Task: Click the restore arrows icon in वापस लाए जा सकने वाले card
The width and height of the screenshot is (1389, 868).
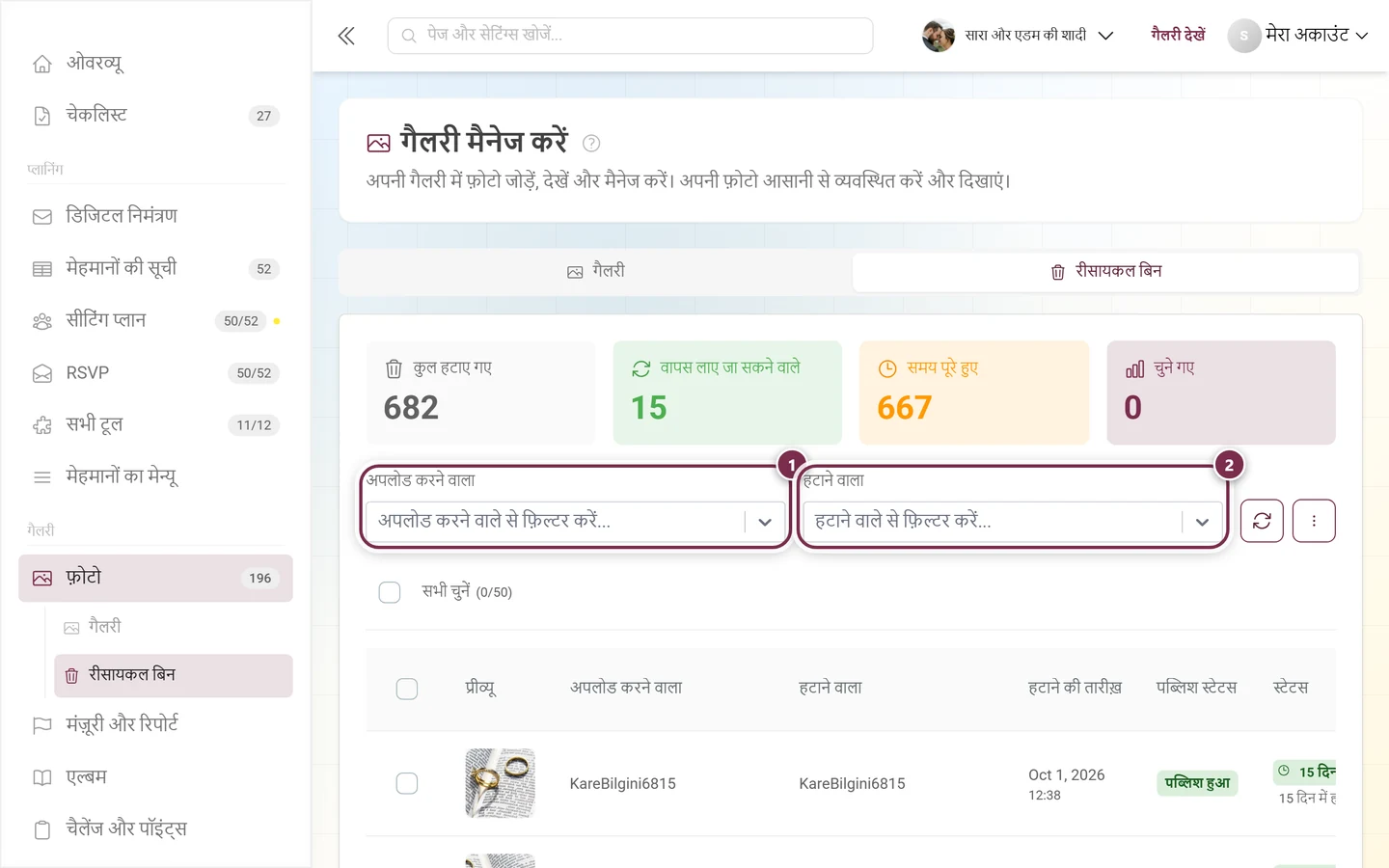Action: coord(641,368)
